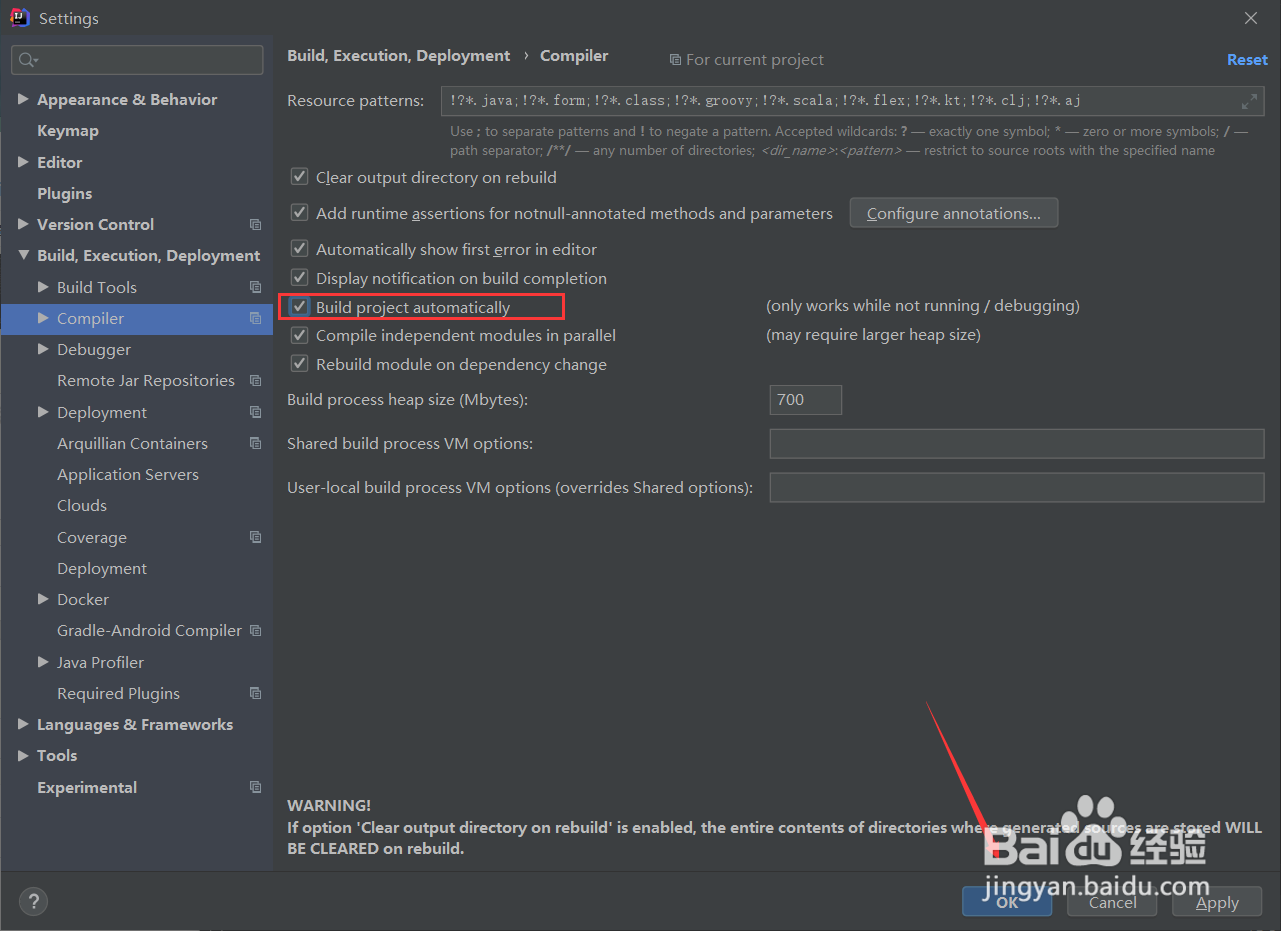
Task: Click project-level icon beside Experimental
Action: coord(255,787)
